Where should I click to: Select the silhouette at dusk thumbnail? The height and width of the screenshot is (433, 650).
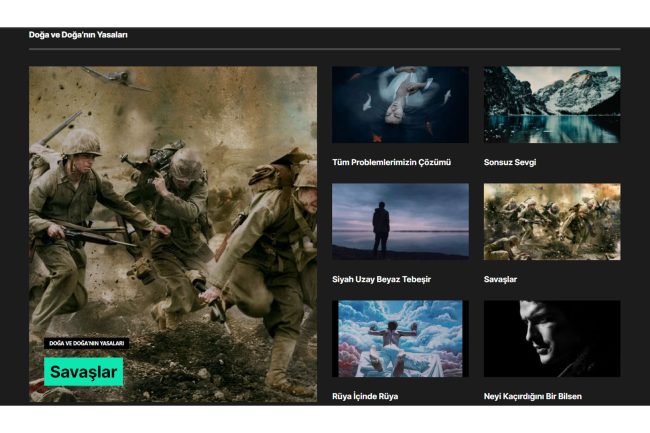(400, 221)
